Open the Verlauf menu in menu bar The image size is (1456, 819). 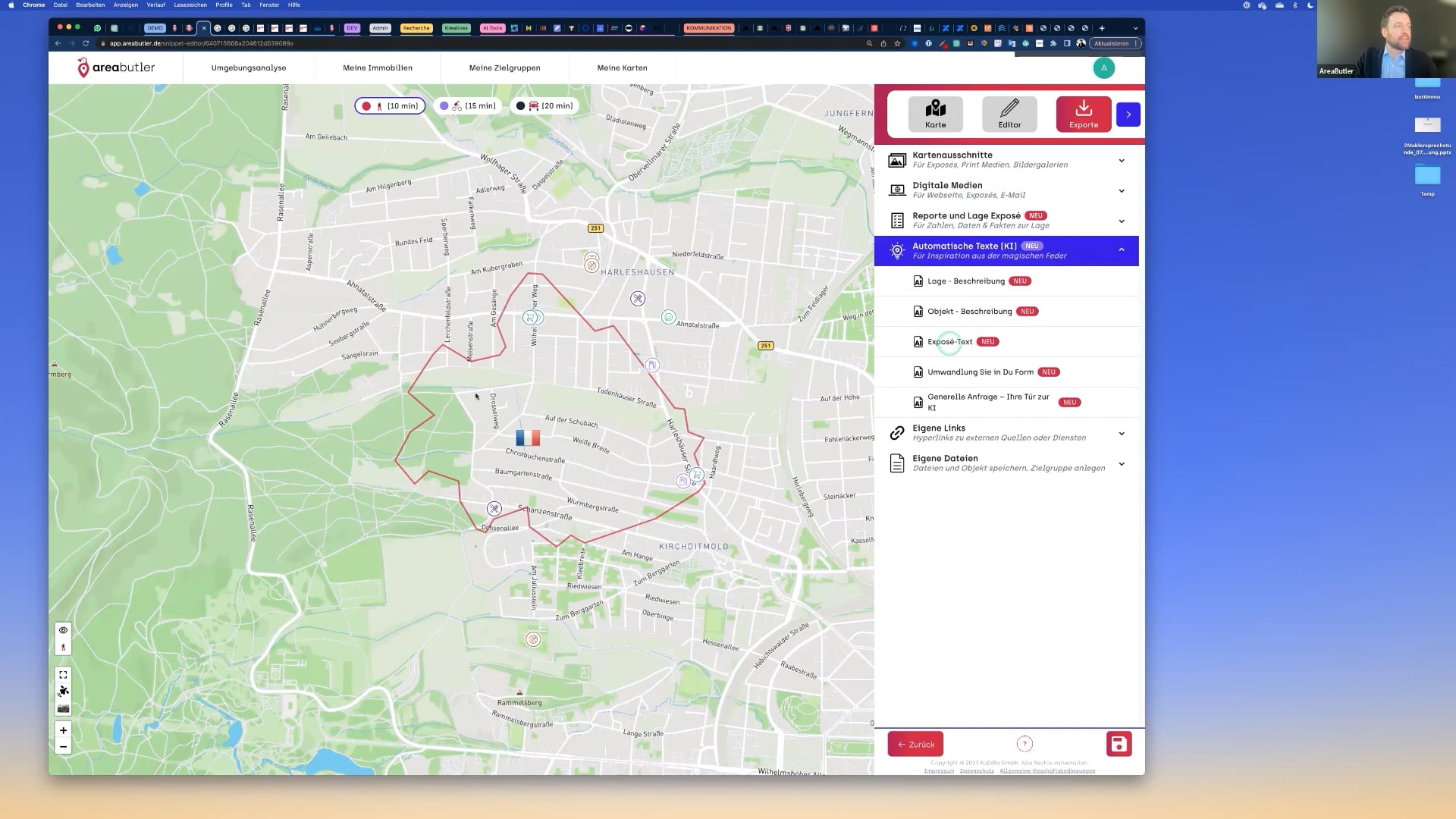click(x=155, y=5)
